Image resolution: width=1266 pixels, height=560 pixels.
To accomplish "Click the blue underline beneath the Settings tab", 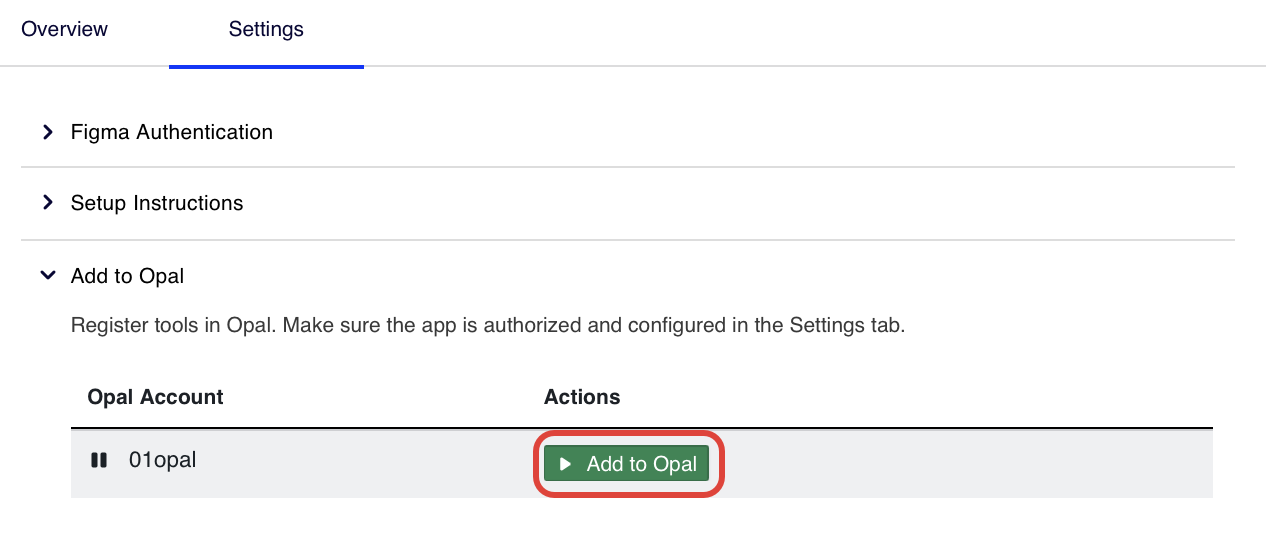I will point(266,66).
